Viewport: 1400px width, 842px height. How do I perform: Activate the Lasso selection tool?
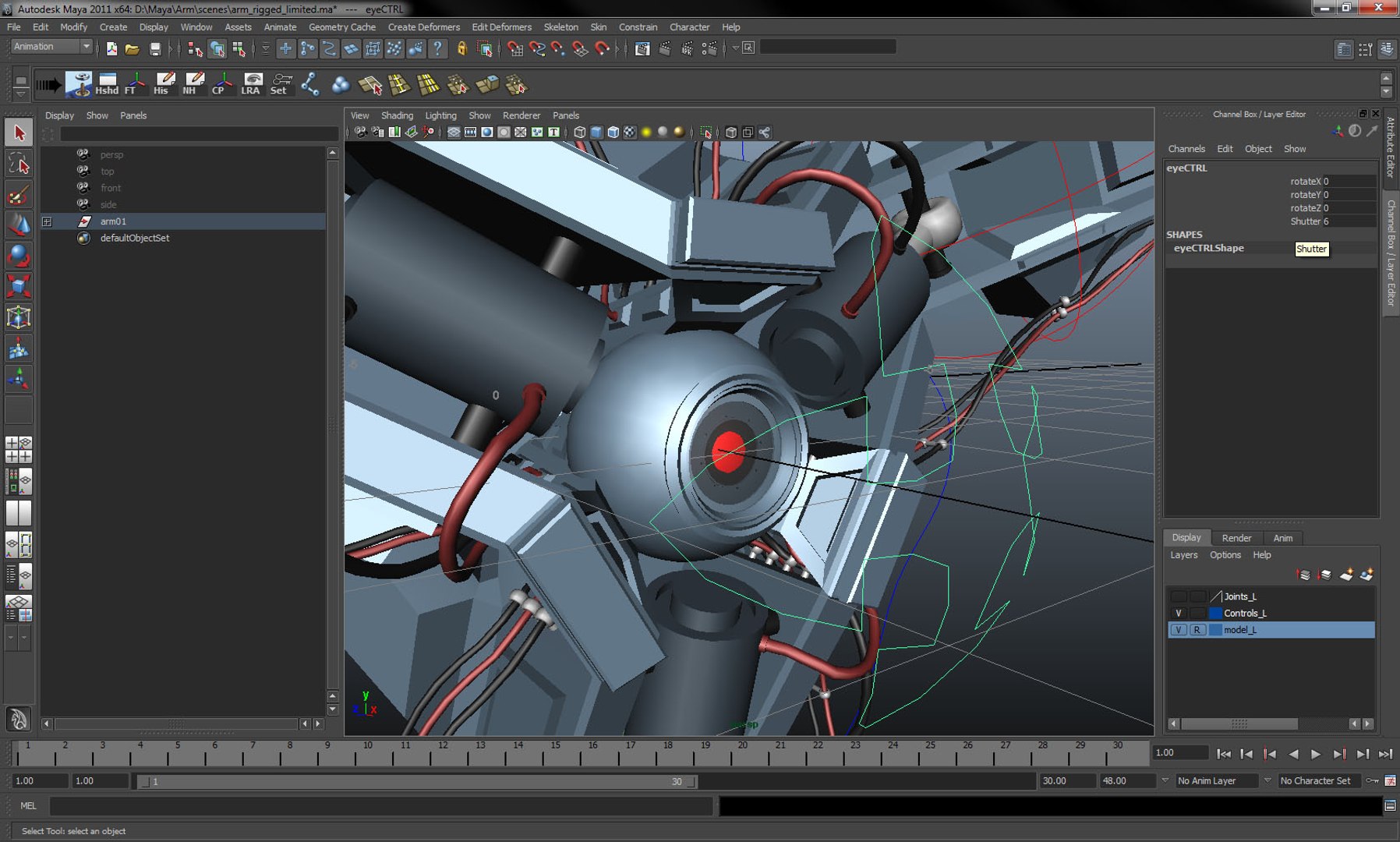tap(19, 164)
